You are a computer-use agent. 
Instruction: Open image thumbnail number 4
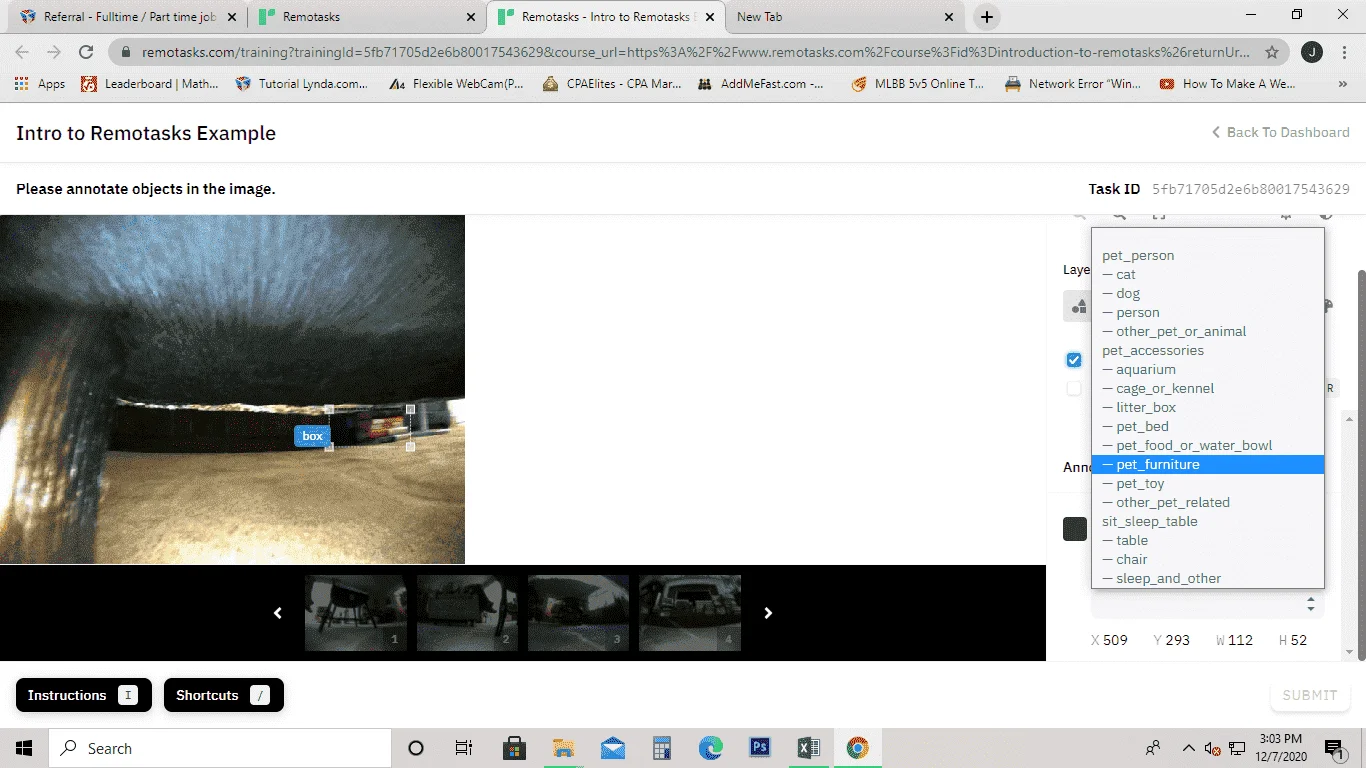pyautogui.click(x=690, y=613)
